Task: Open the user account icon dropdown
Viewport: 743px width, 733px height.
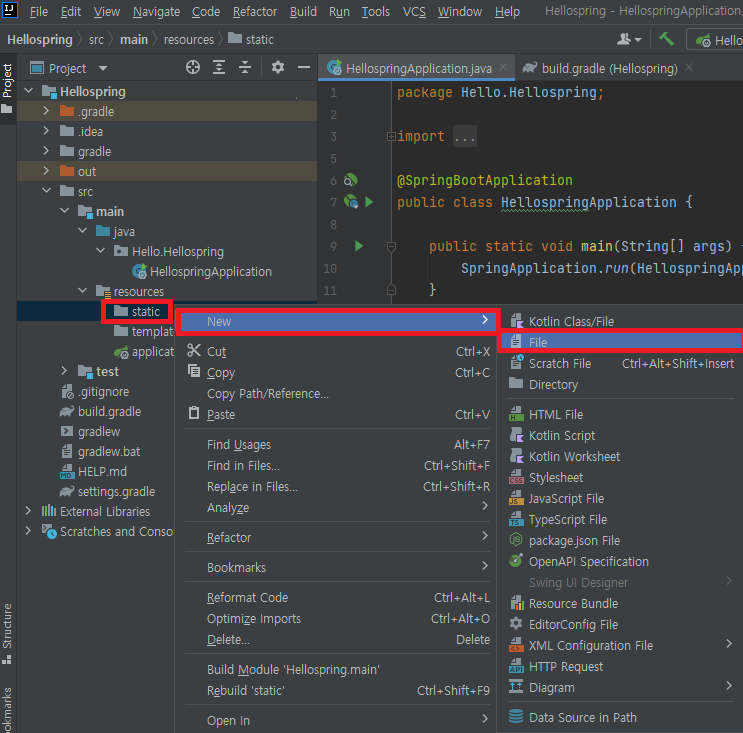Action: (x=629, y=39)
